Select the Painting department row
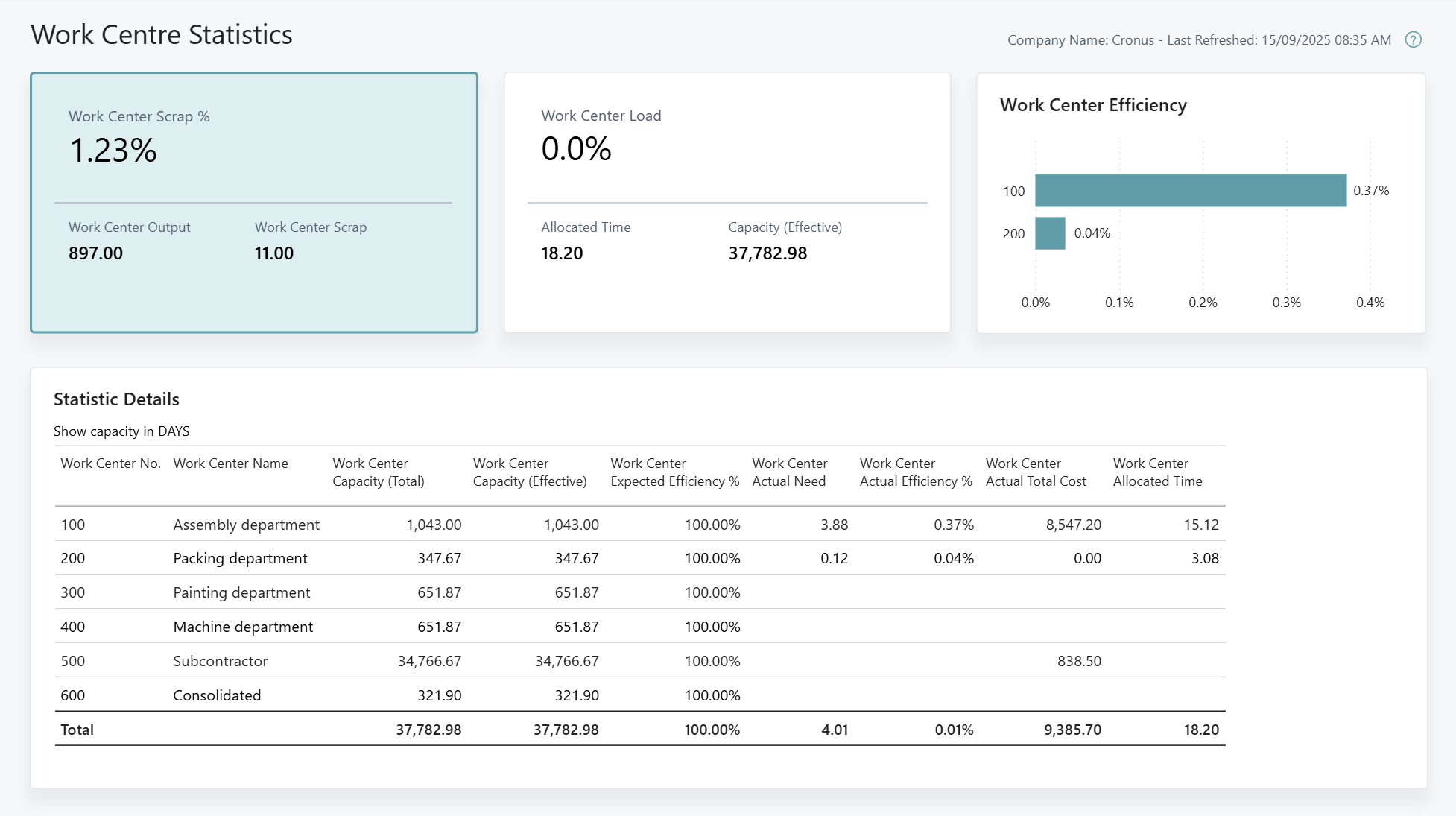 coord(241,592)
